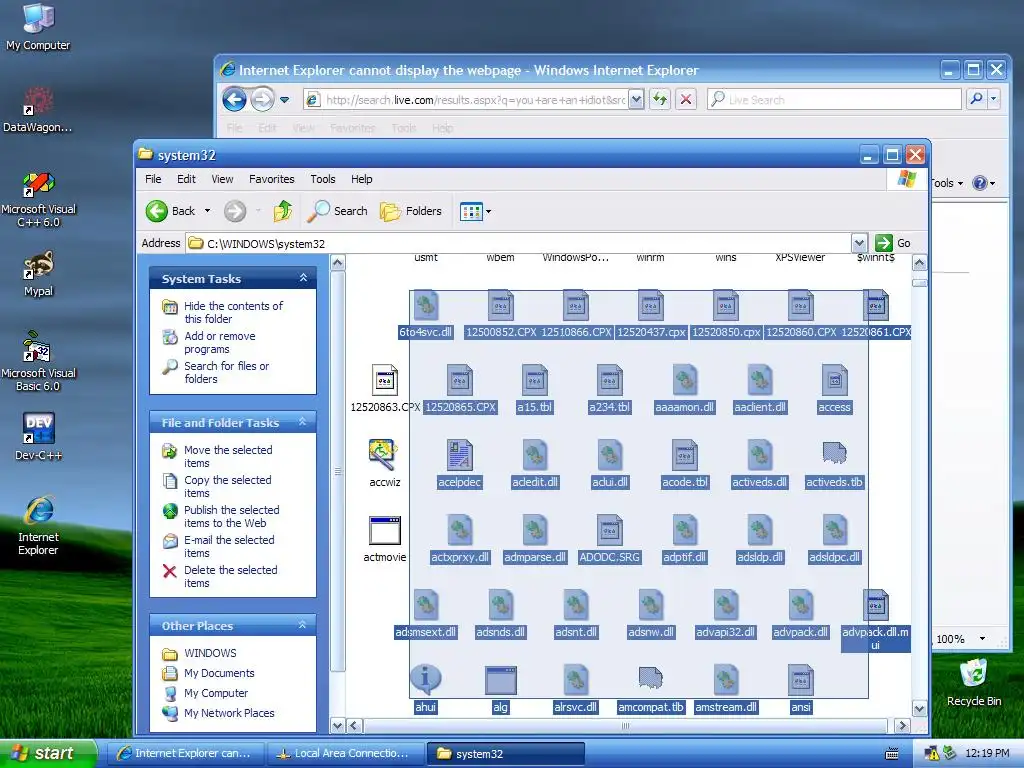Switch to Internet Explorer taskbar button
The height and width of the screenshot is (768, 1024).
pos(185,753)
